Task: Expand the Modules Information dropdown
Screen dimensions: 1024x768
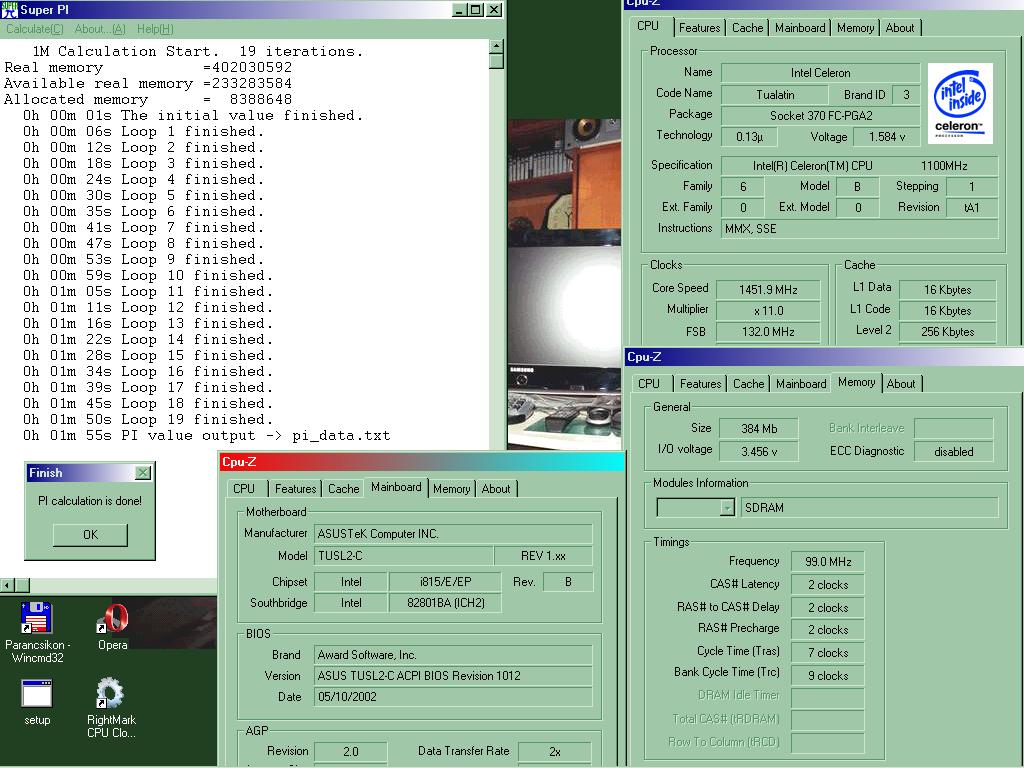Action: pos(727,507)
